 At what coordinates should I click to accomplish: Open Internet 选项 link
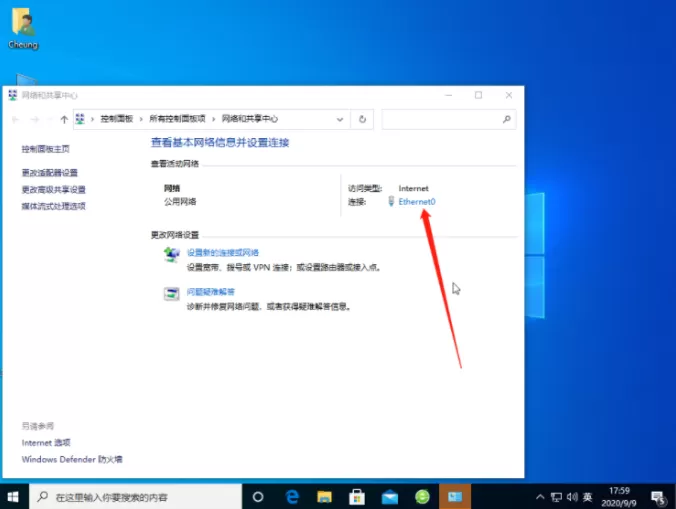(46, 443)
